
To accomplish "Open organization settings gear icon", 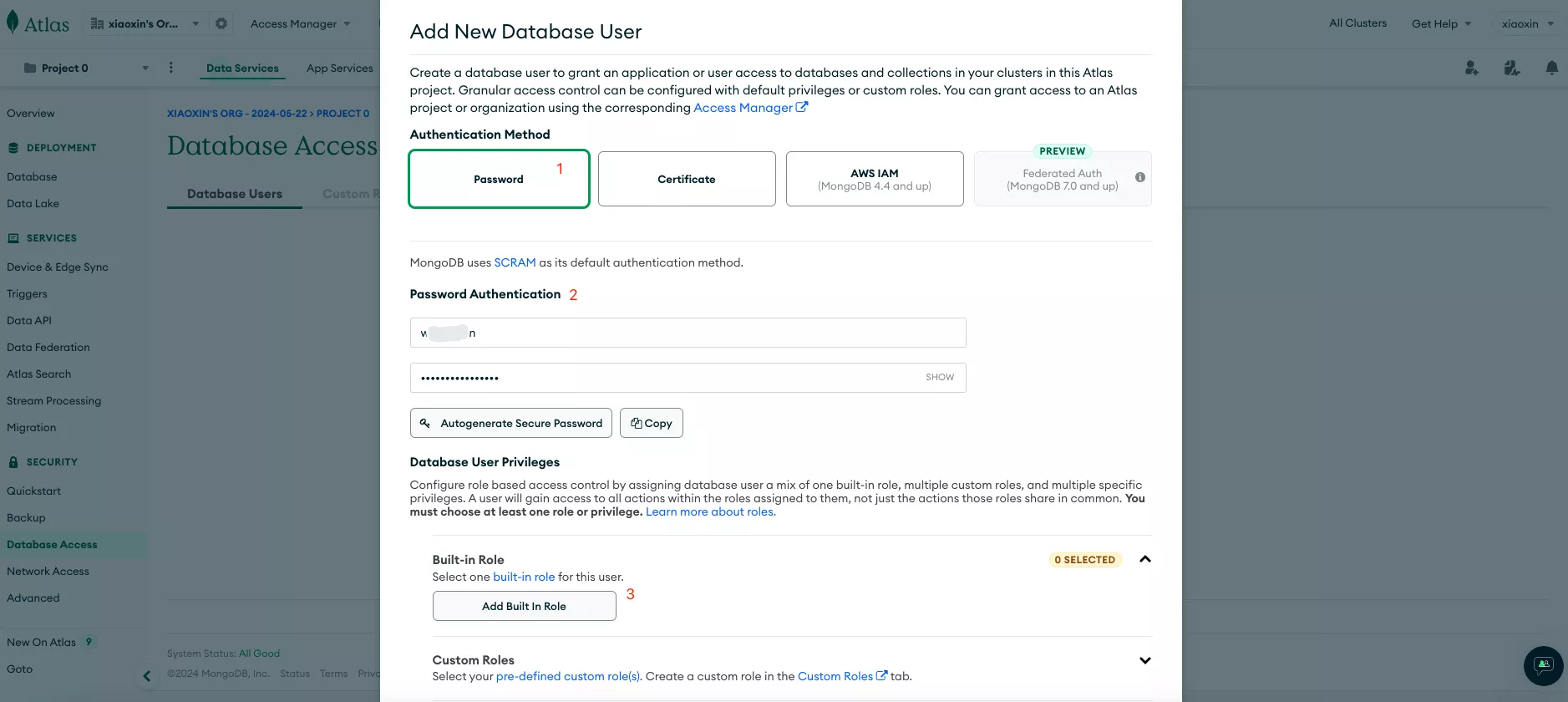I will (221, 23).
